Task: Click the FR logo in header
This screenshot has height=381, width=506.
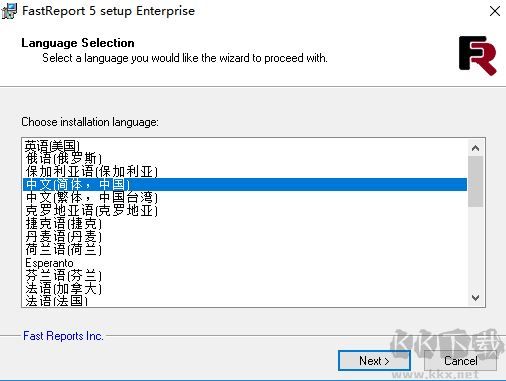Action: [477, 55]
